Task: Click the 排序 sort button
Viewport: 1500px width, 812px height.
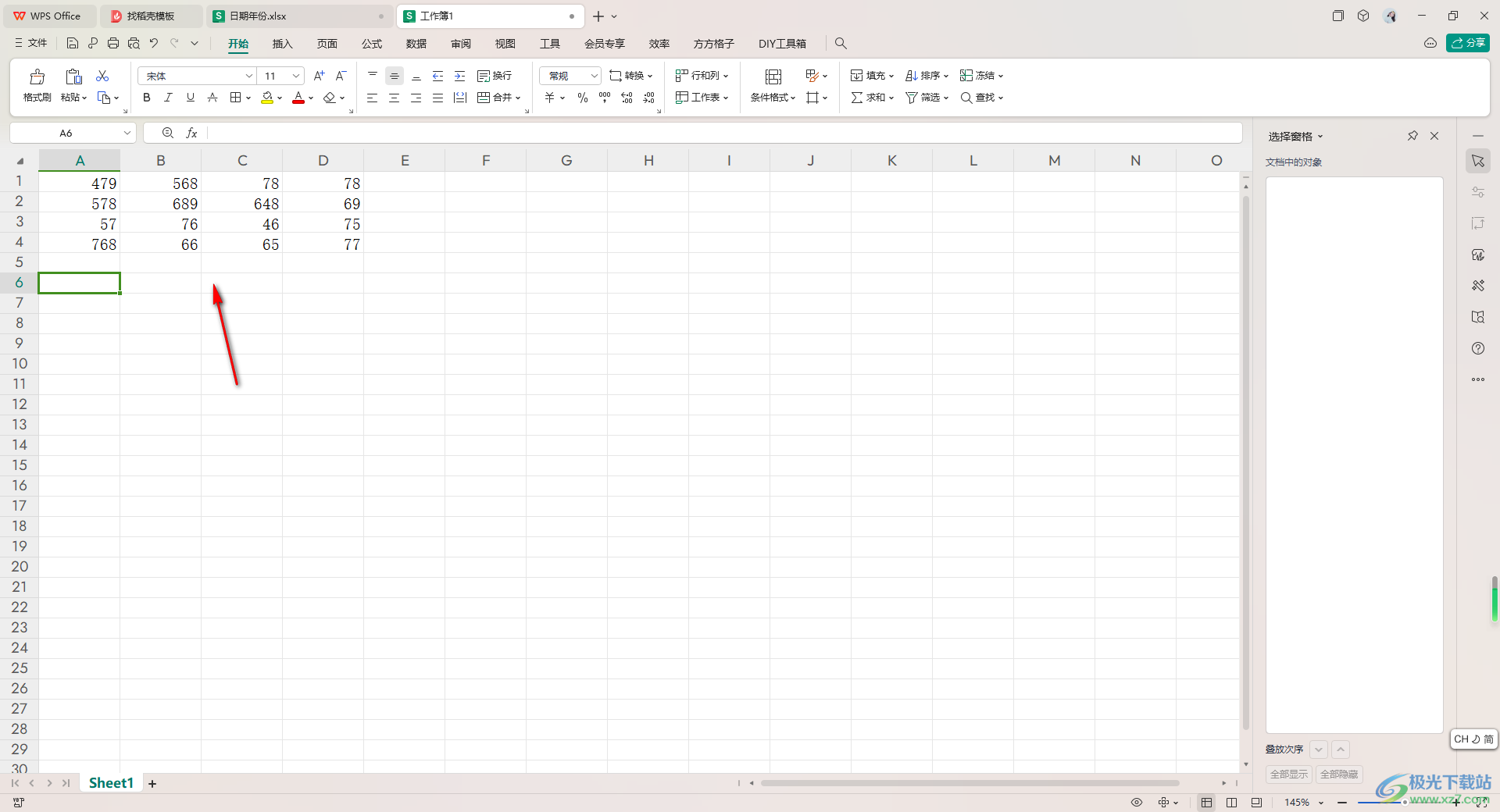Action: pos(927,76)
